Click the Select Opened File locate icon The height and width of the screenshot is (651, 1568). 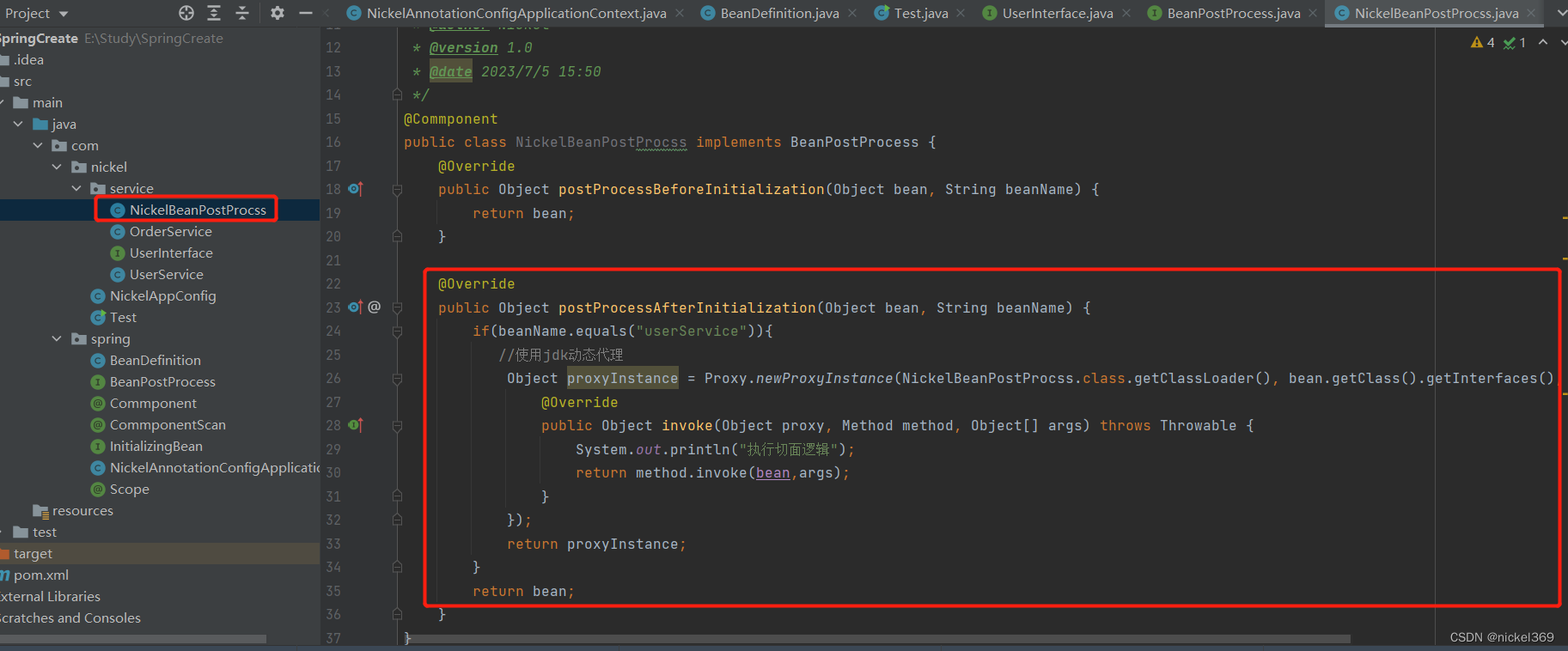pos(186,13)
